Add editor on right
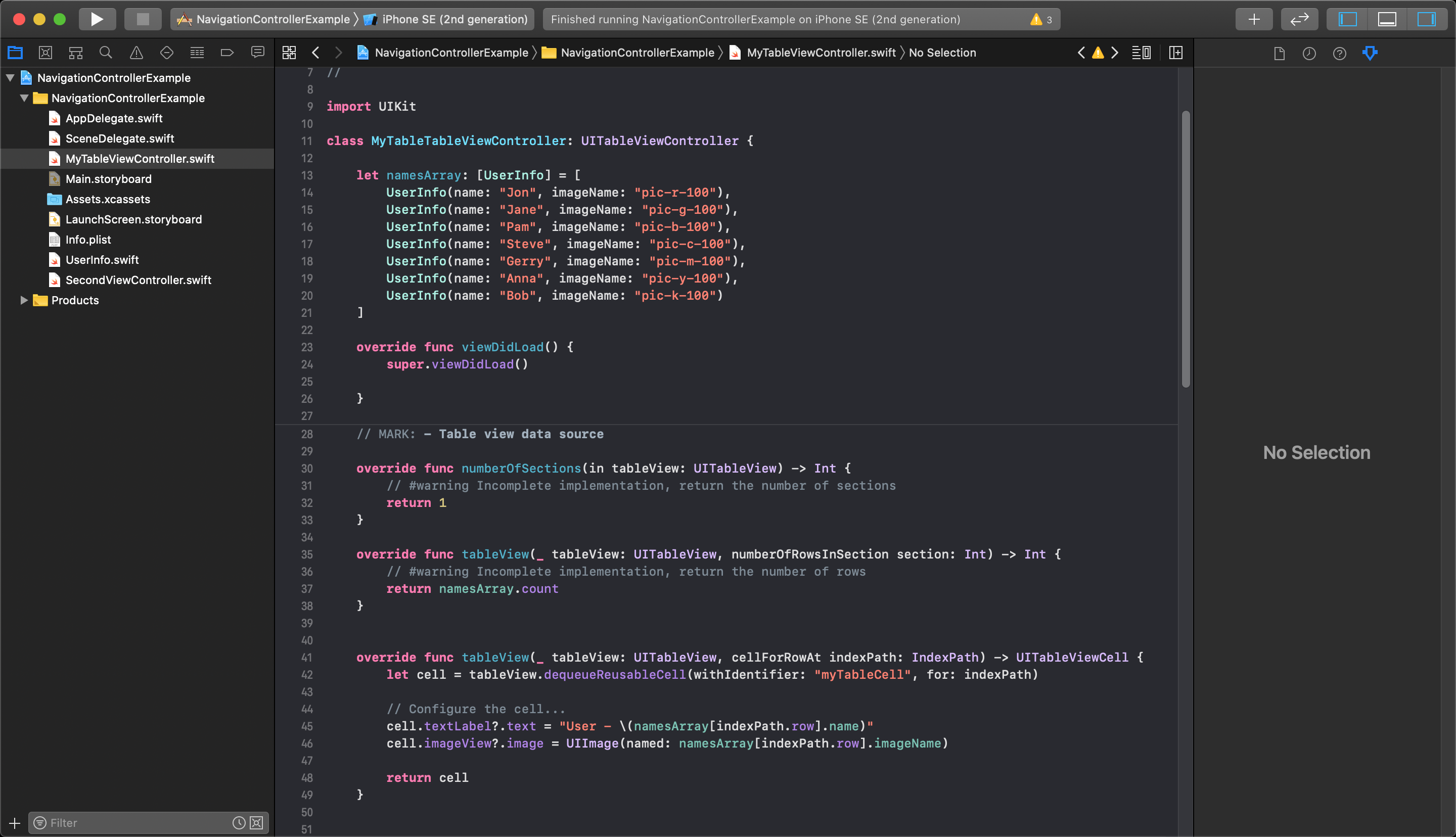Viewport: 1456px width, 837px height. (x=1176, y=53)
